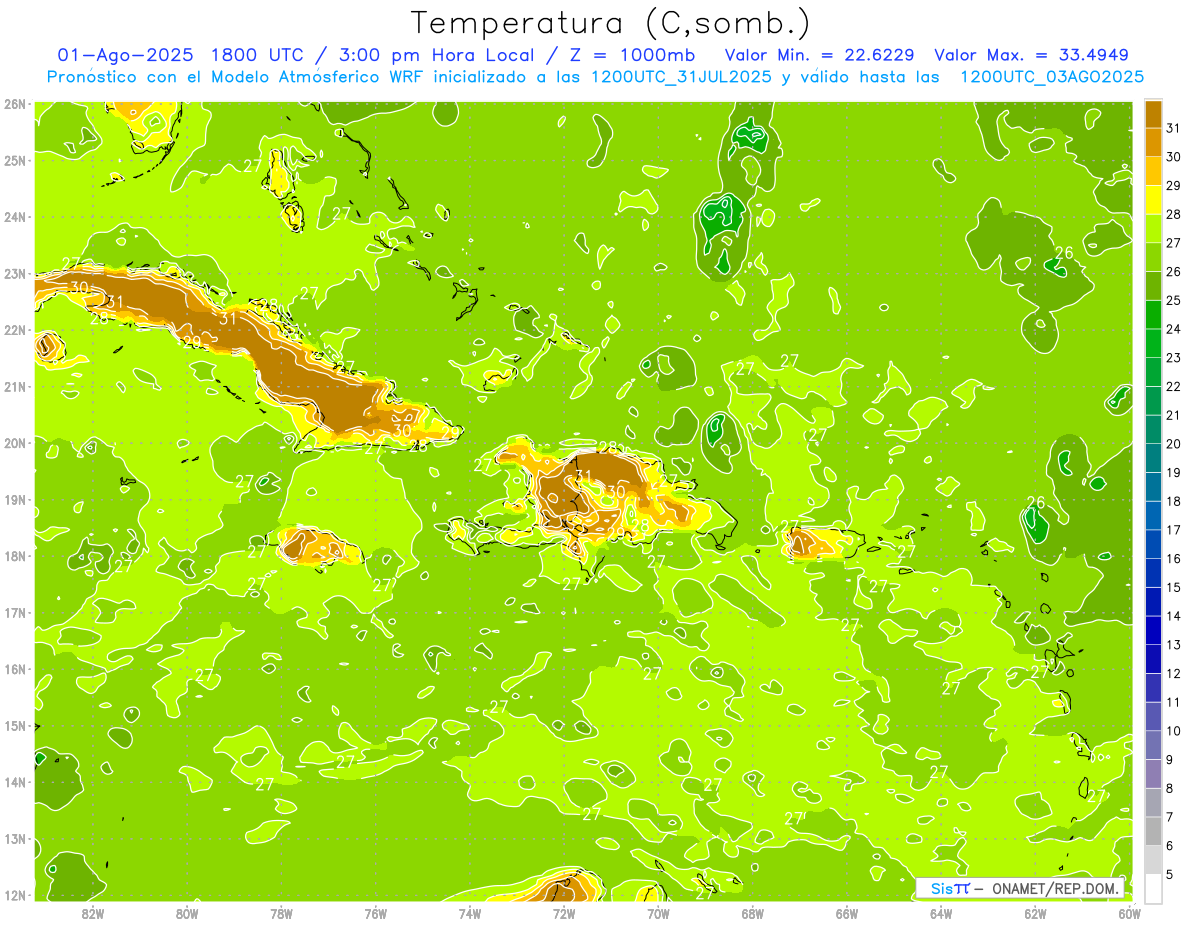Click the "80W" longitude axis label
1200x927 pixels.
click(187, 913)
